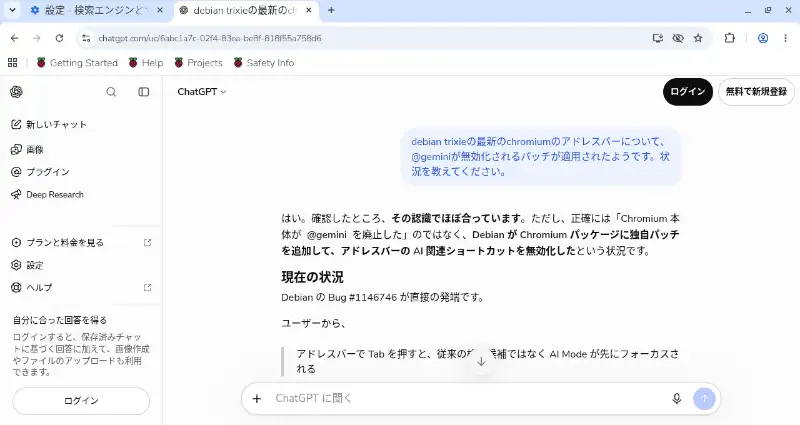Click the ChatGPT logo in sidebar
This screenshot has width=800, height=425.
click(x=16, y=92)
